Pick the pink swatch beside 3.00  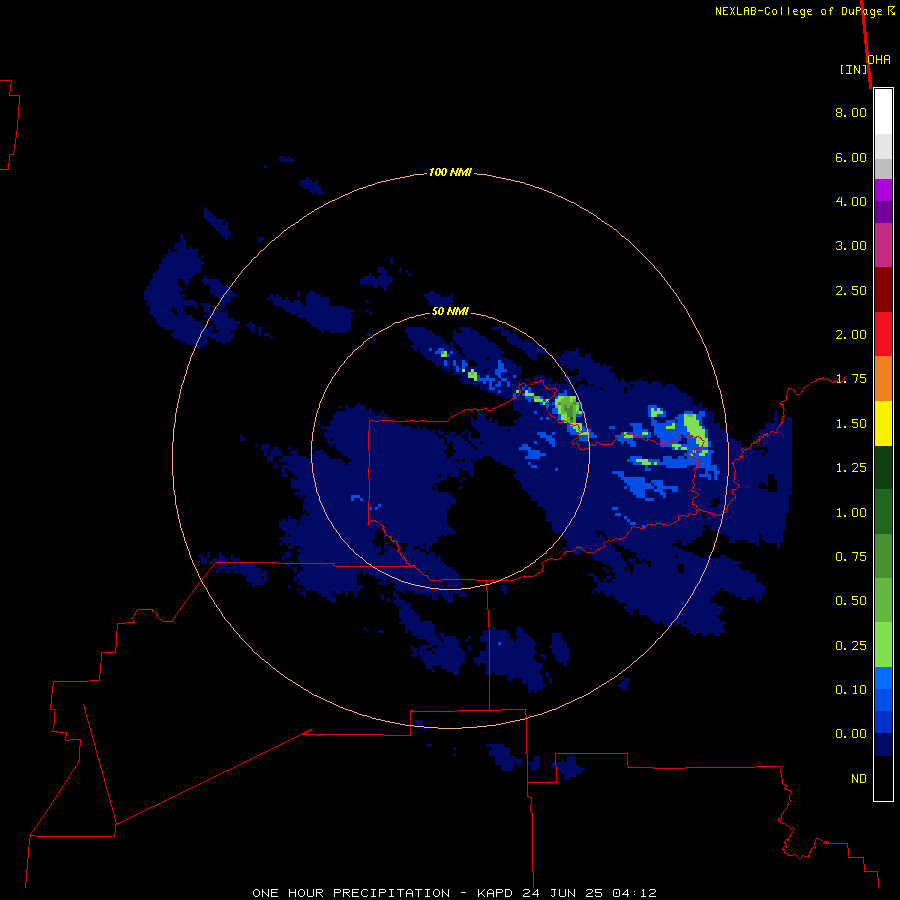point(883,245)
